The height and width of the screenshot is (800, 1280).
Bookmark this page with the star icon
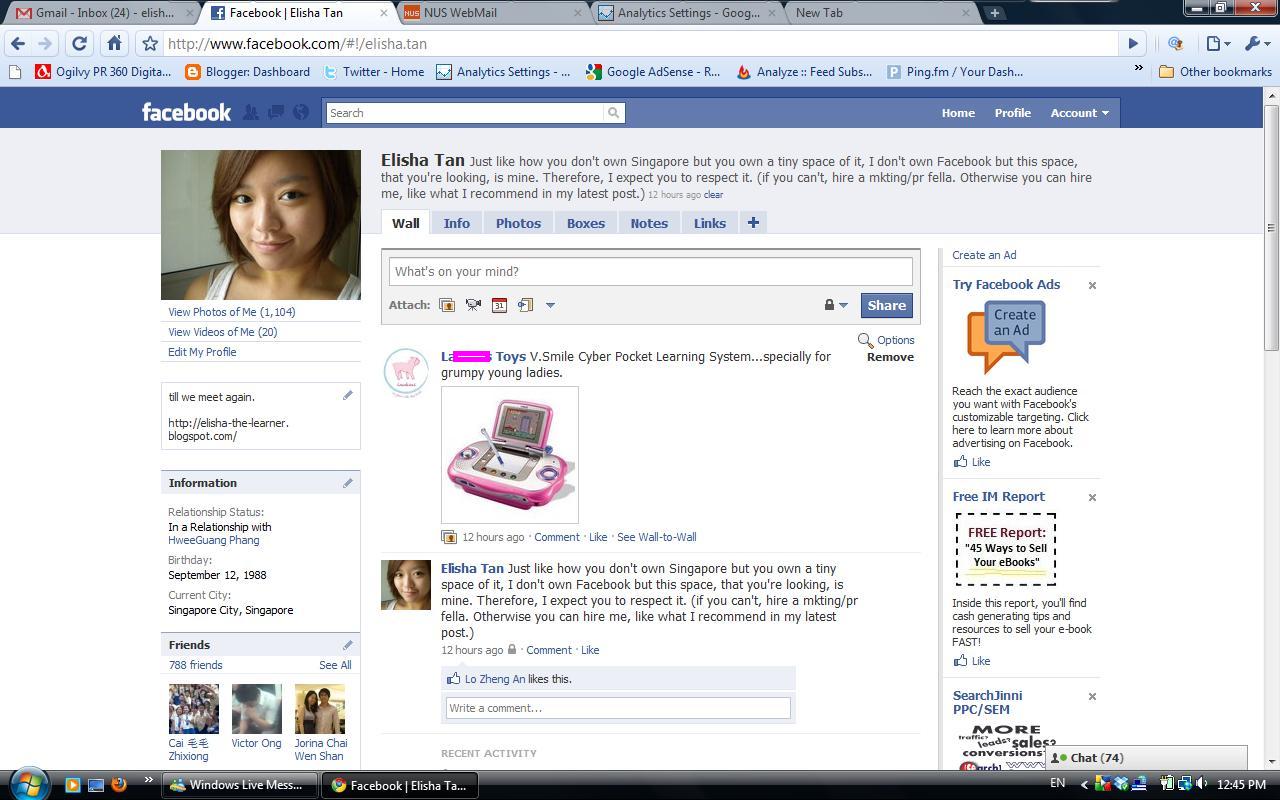pos(150,44)
